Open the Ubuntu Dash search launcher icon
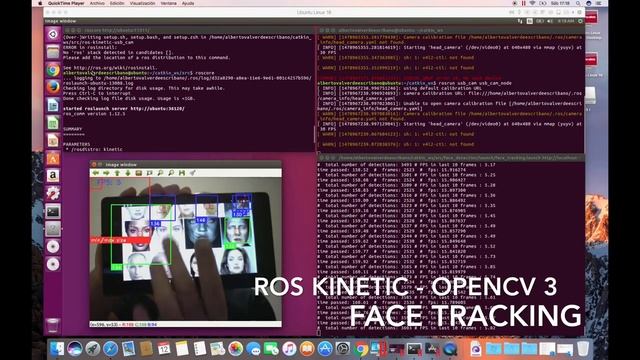Image resolution: width=640 pixels, height=360 pixels. (x=53, y=34)
